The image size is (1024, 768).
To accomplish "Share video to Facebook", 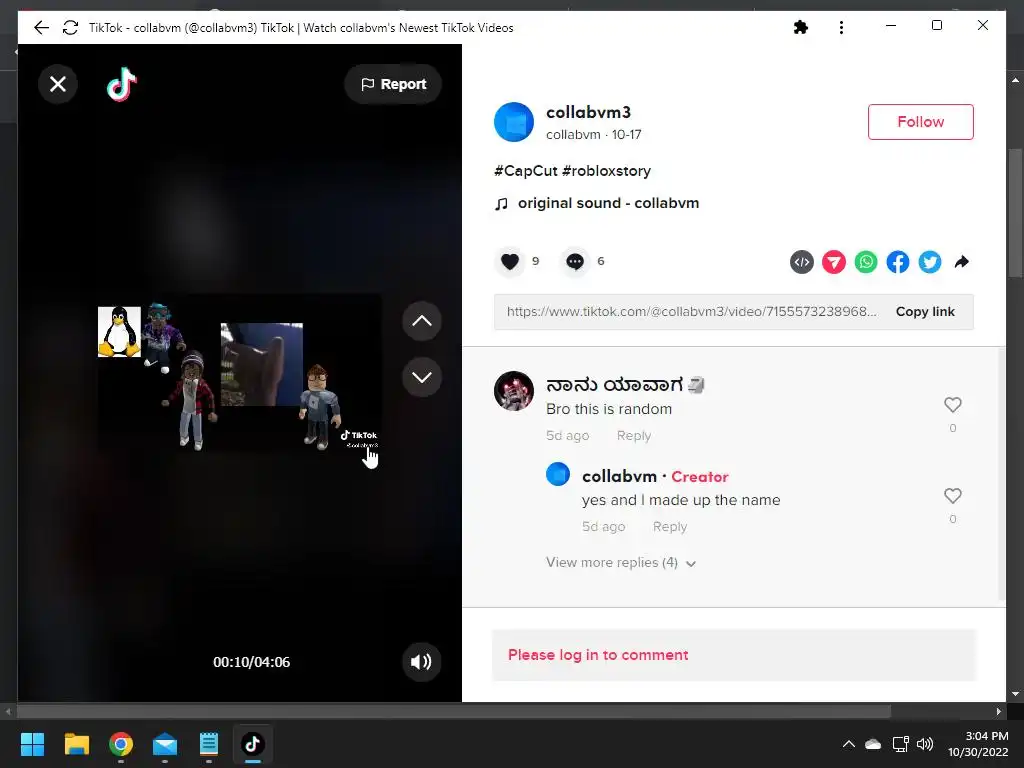I will pyautogui.click(x=898, y=262).
